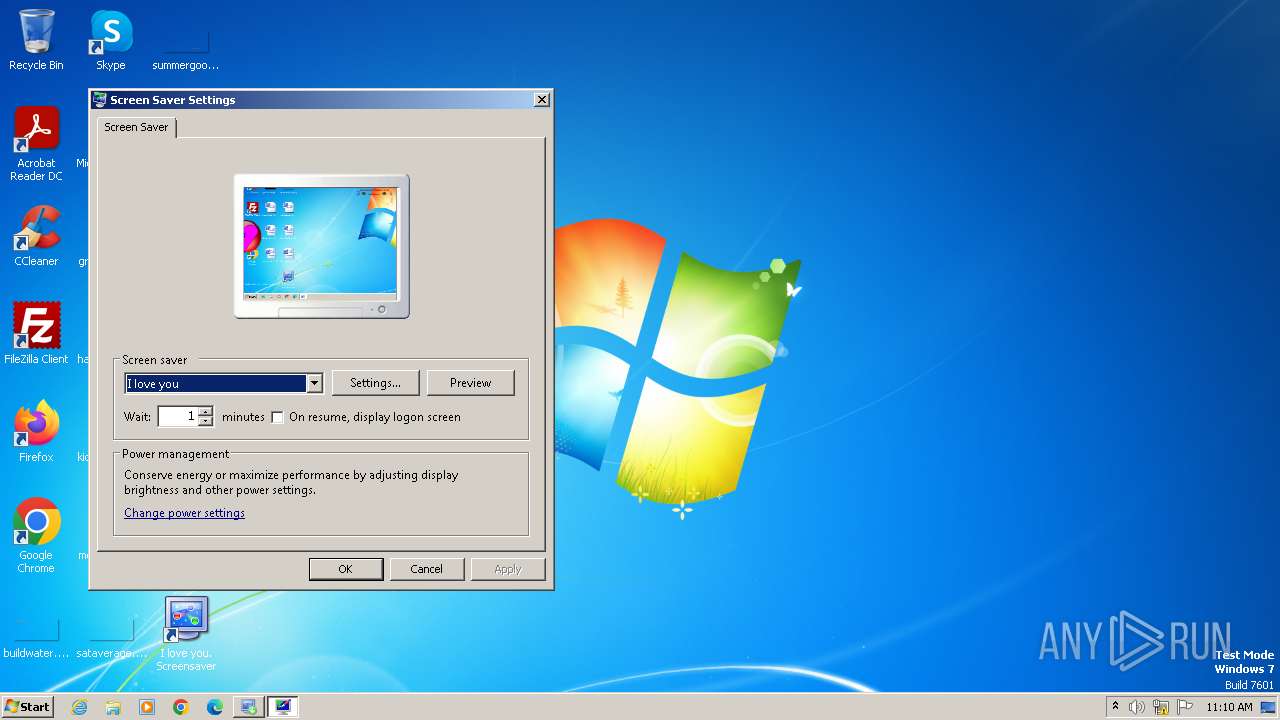Open the clock showing 11:10 AM
Image resolution: width=1280 pixels, height=720 pixels.
point(1229,707)
